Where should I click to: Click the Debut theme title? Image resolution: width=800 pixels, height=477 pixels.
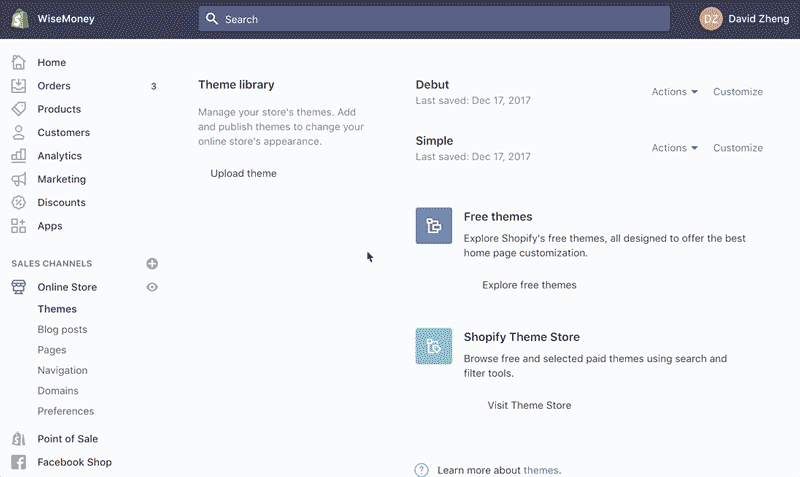point(432,85)
